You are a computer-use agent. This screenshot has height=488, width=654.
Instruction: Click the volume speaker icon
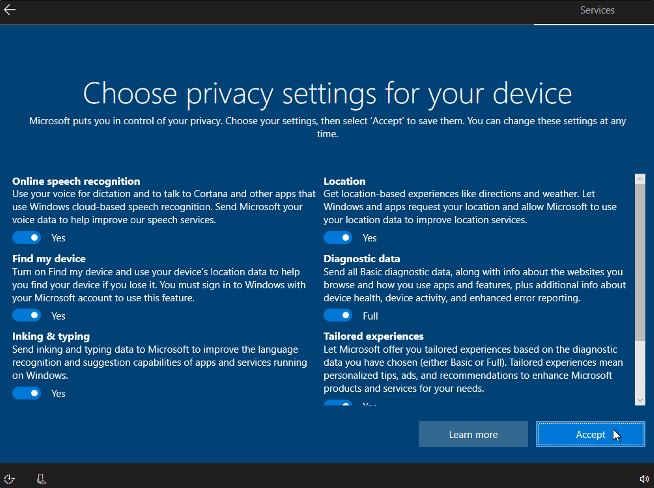[x=644, y=479]
